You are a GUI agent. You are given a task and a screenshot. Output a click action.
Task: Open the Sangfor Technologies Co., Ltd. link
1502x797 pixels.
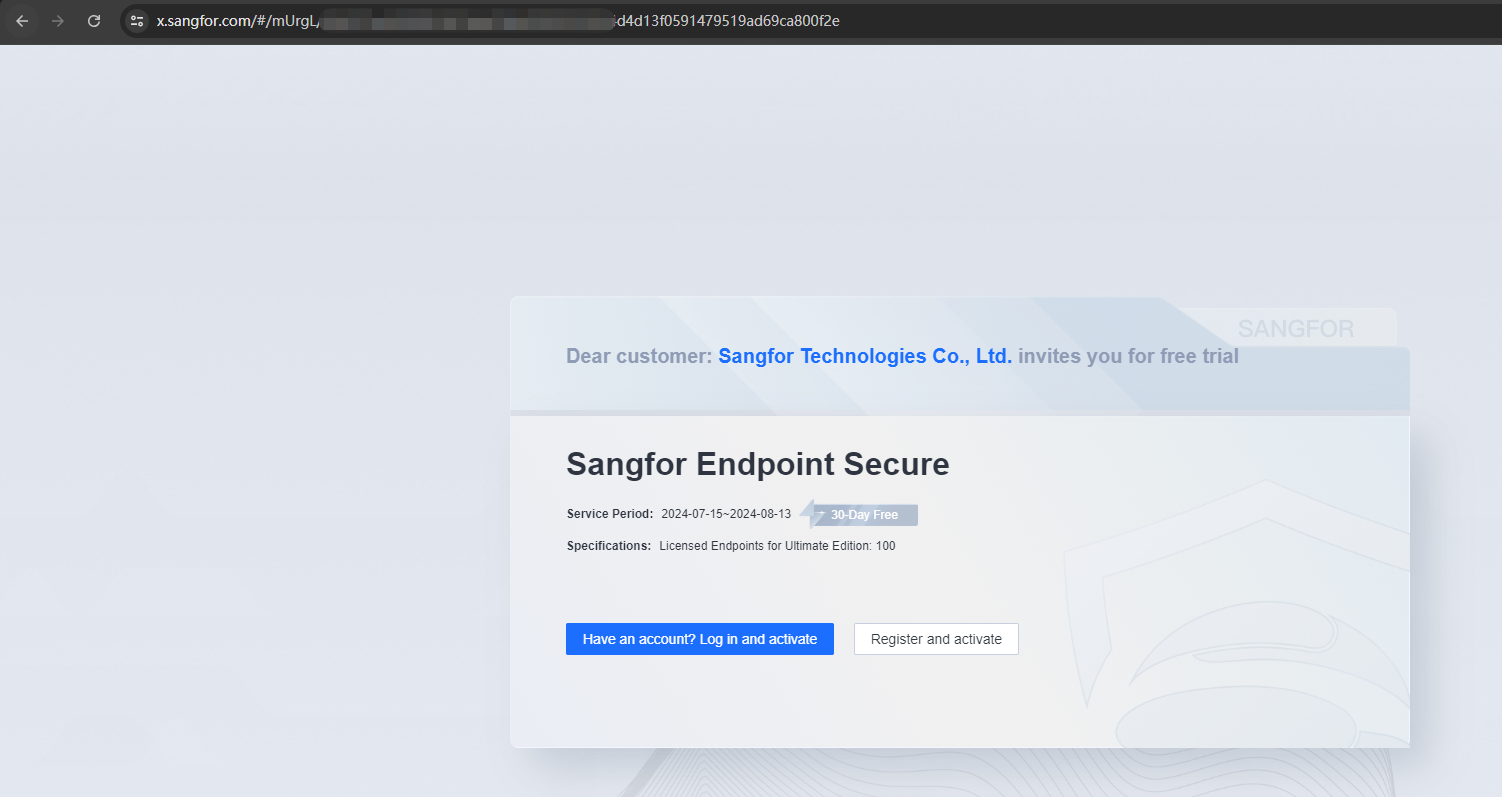click(865, 356)
